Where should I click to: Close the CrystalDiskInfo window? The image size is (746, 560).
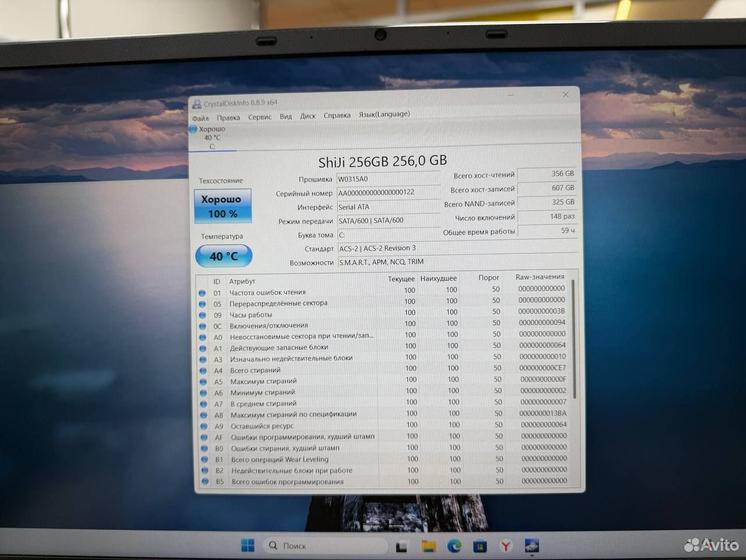565,95
